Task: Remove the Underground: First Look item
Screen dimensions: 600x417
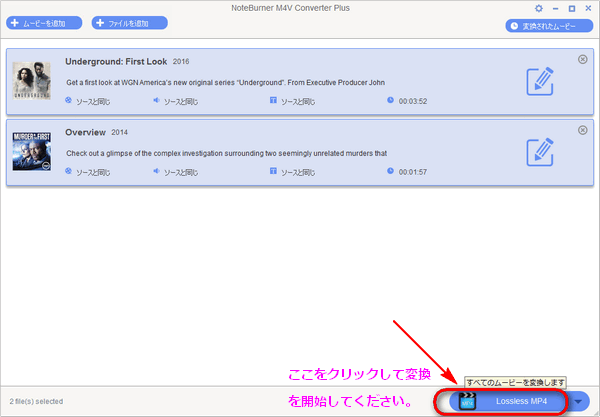Action: [582, 59]
